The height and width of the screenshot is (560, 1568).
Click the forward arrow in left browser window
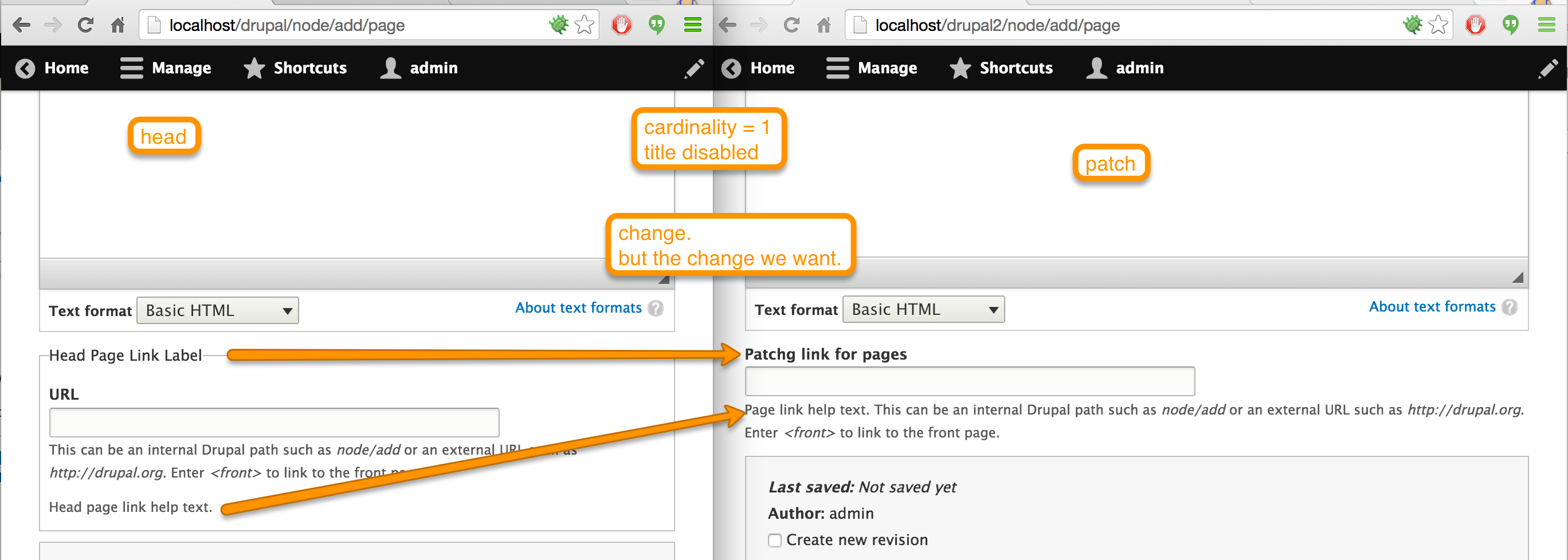point(53,25)
